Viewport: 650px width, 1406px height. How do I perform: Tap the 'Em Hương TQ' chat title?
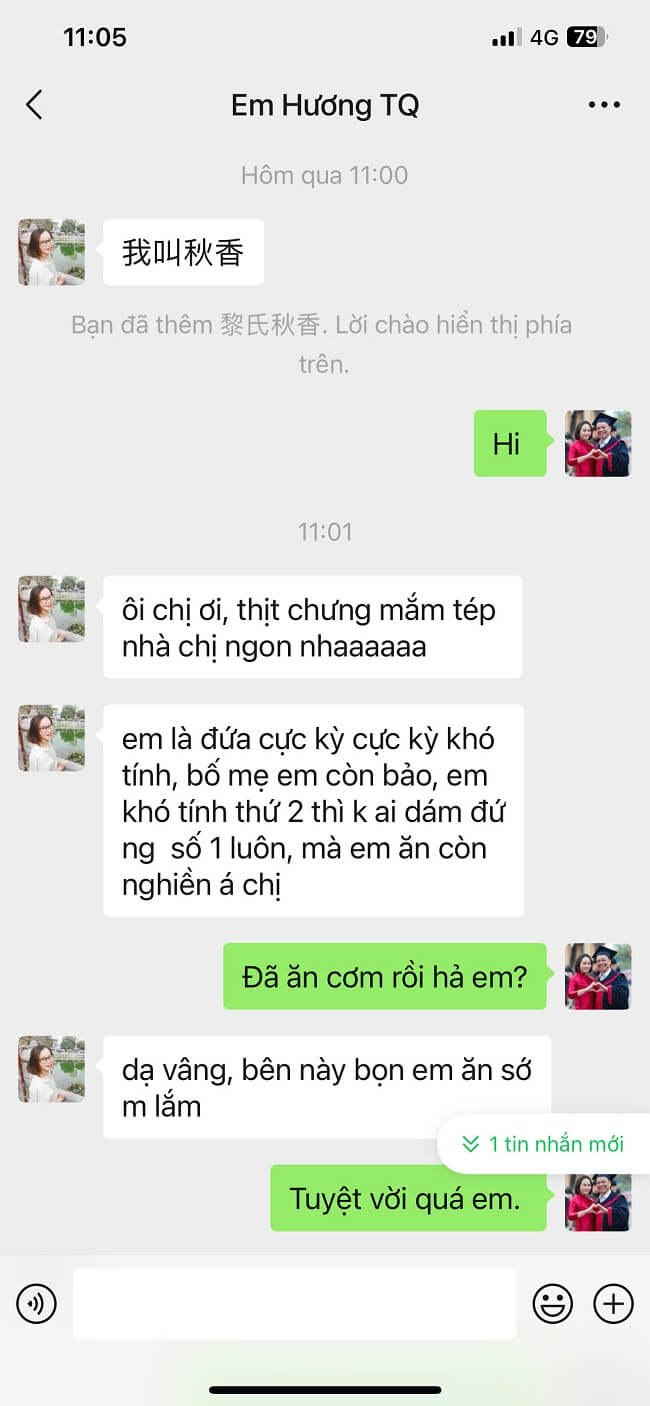(x=325, y=105)
